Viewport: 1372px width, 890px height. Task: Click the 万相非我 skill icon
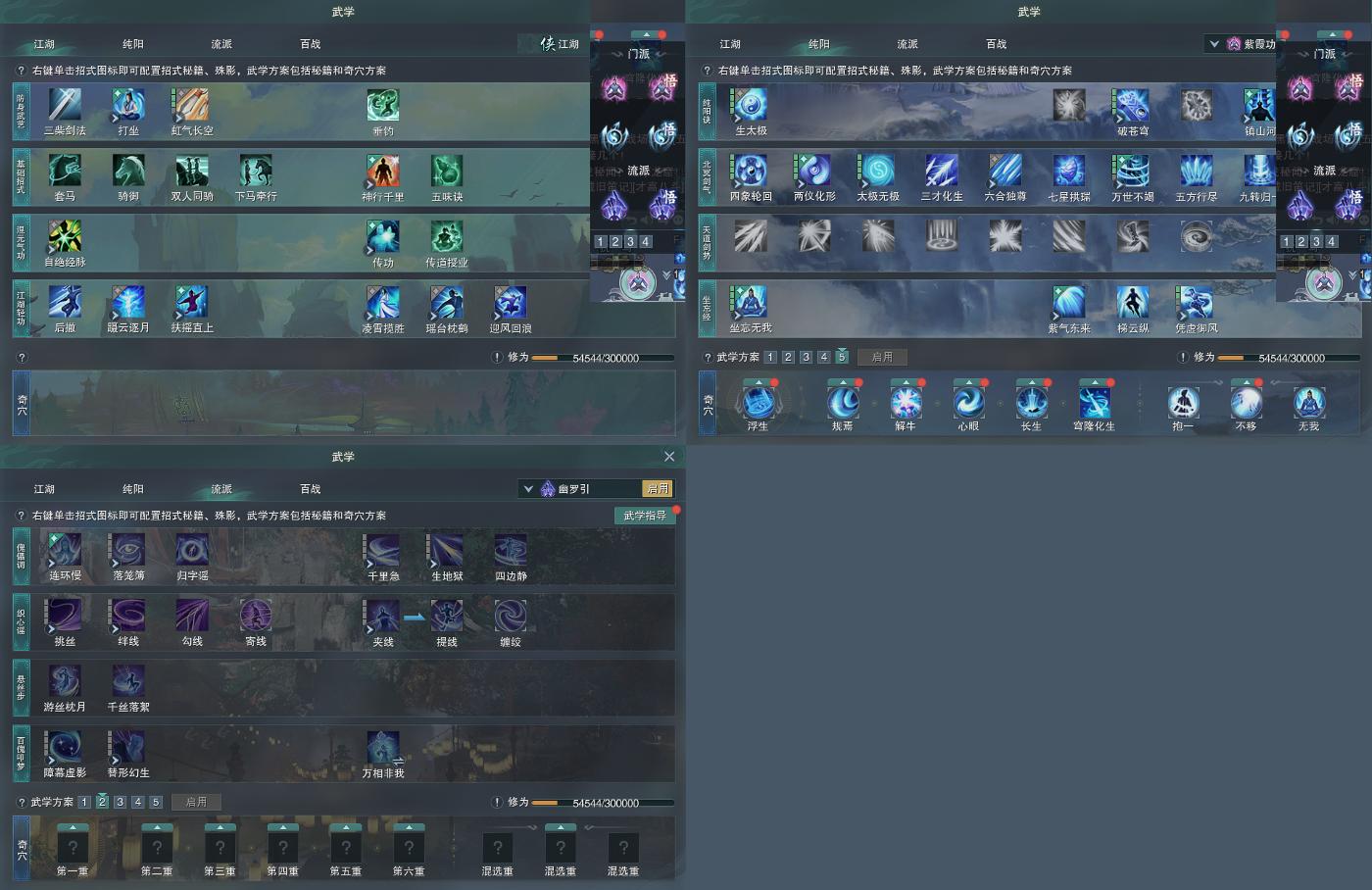click(x=383, y=747)
